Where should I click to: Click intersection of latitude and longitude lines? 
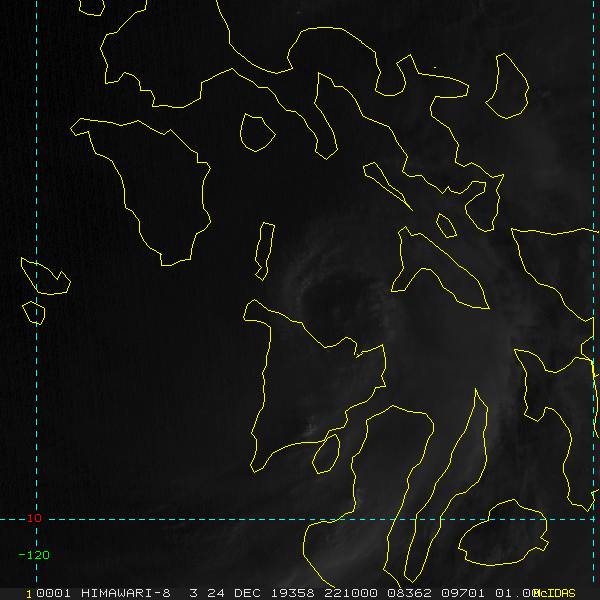[x=37, y=519]
